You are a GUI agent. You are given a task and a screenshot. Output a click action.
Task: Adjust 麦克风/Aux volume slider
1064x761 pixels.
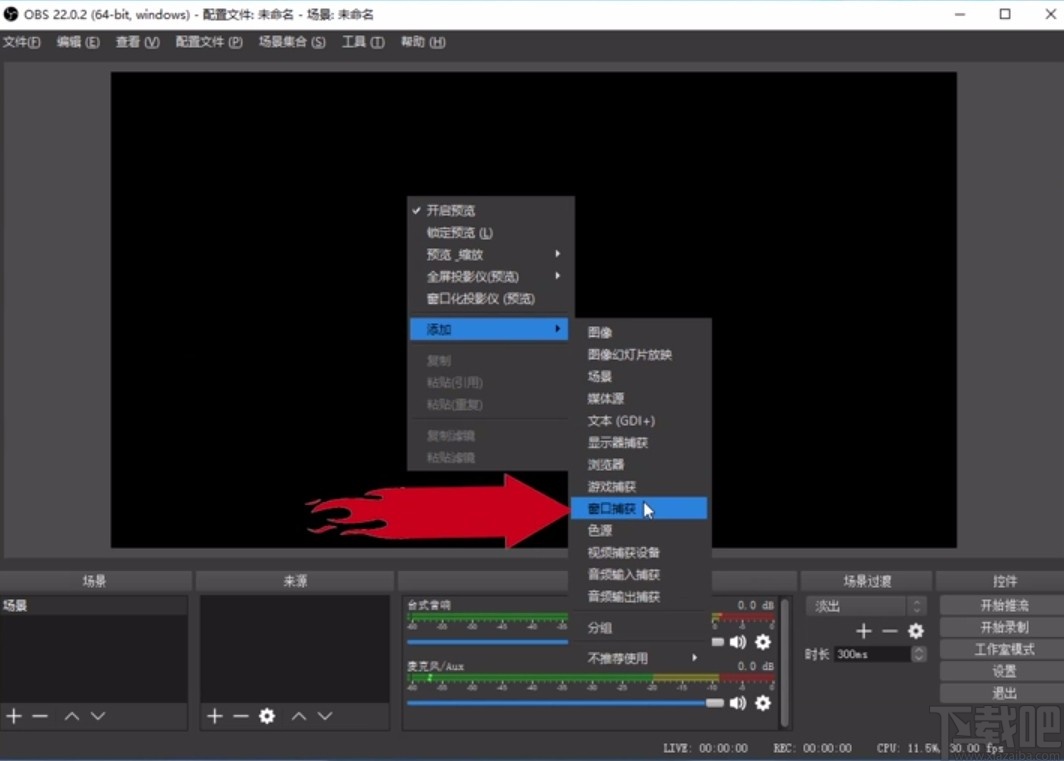pyautogui.click(x=565, y=703)
